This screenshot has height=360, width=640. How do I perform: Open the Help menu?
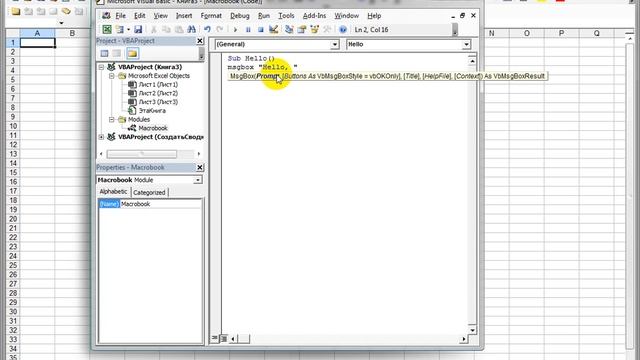(374, 16)
